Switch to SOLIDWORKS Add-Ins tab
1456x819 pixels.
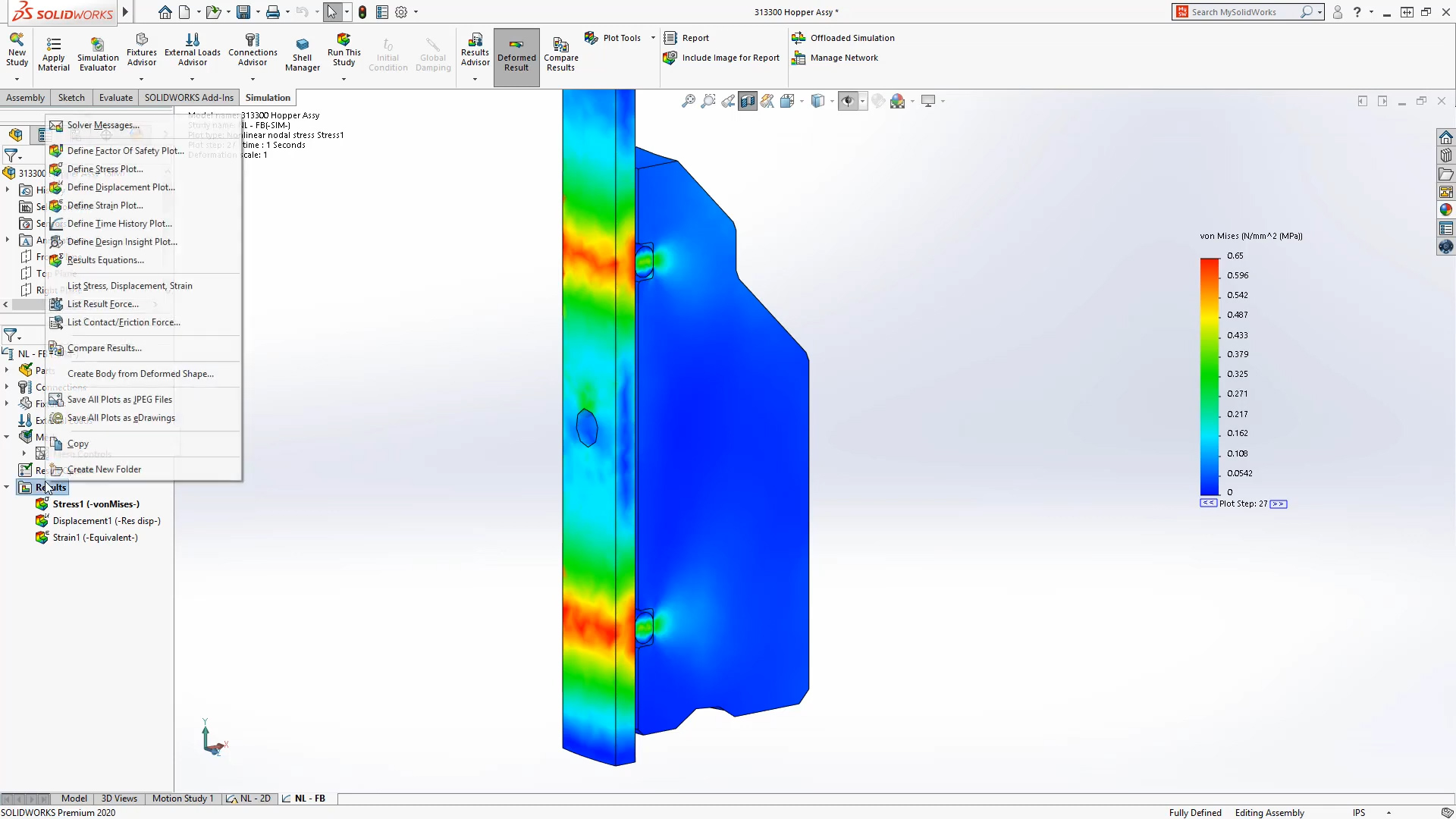coord(189,98)
